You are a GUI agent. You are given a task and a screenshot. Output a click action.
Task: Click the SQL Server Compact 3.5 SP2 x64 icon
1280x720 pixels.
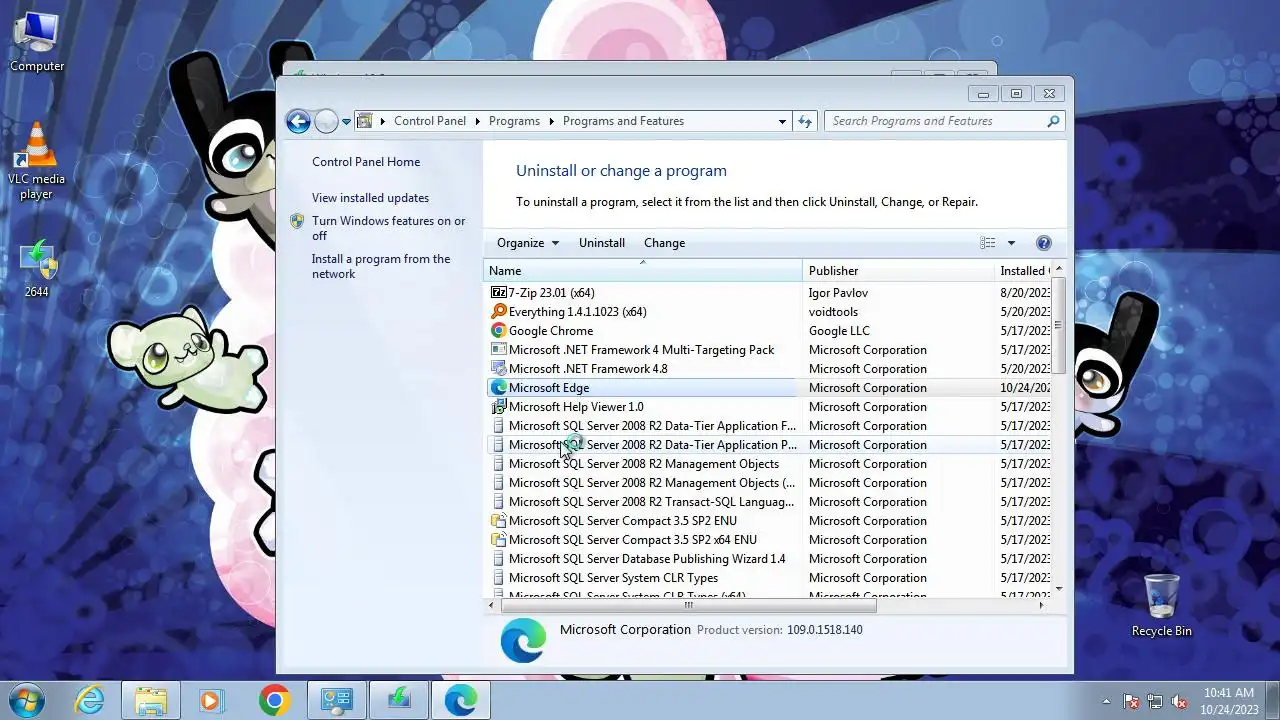499,540
